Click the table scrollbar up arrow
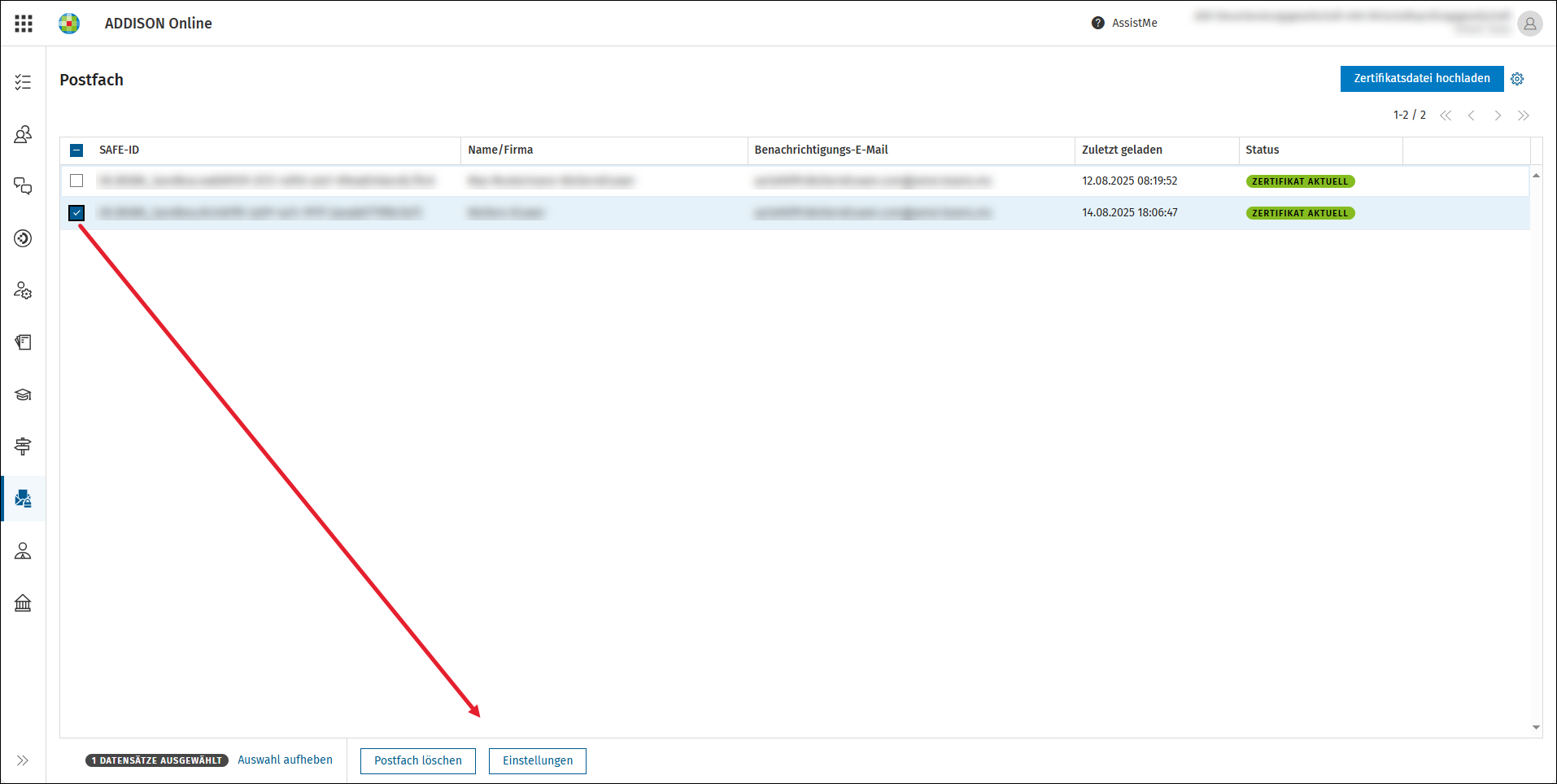 (x=1536, y=175)
